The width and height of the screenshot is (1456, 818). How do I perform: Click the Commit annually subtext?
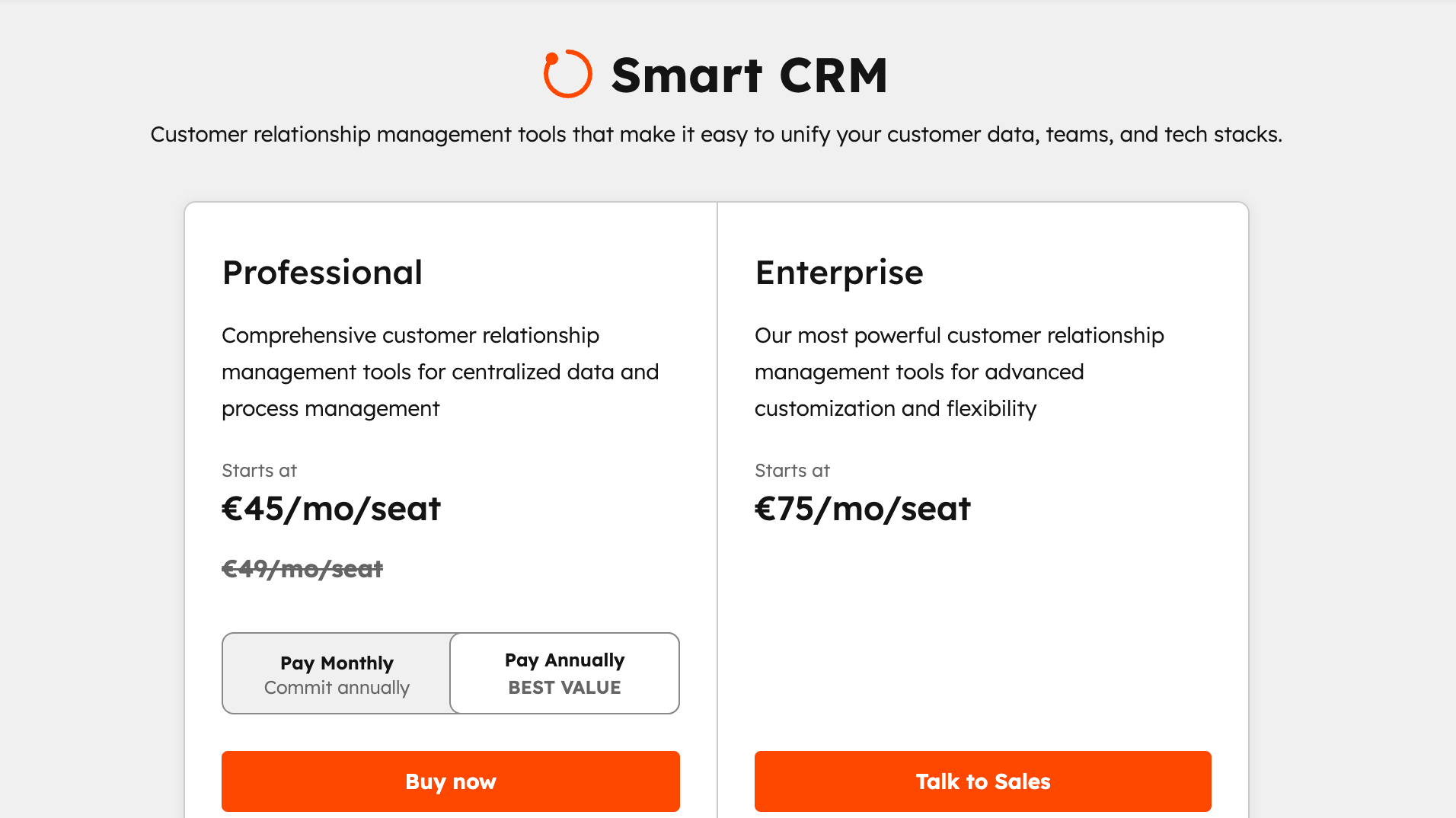[336, 688]
